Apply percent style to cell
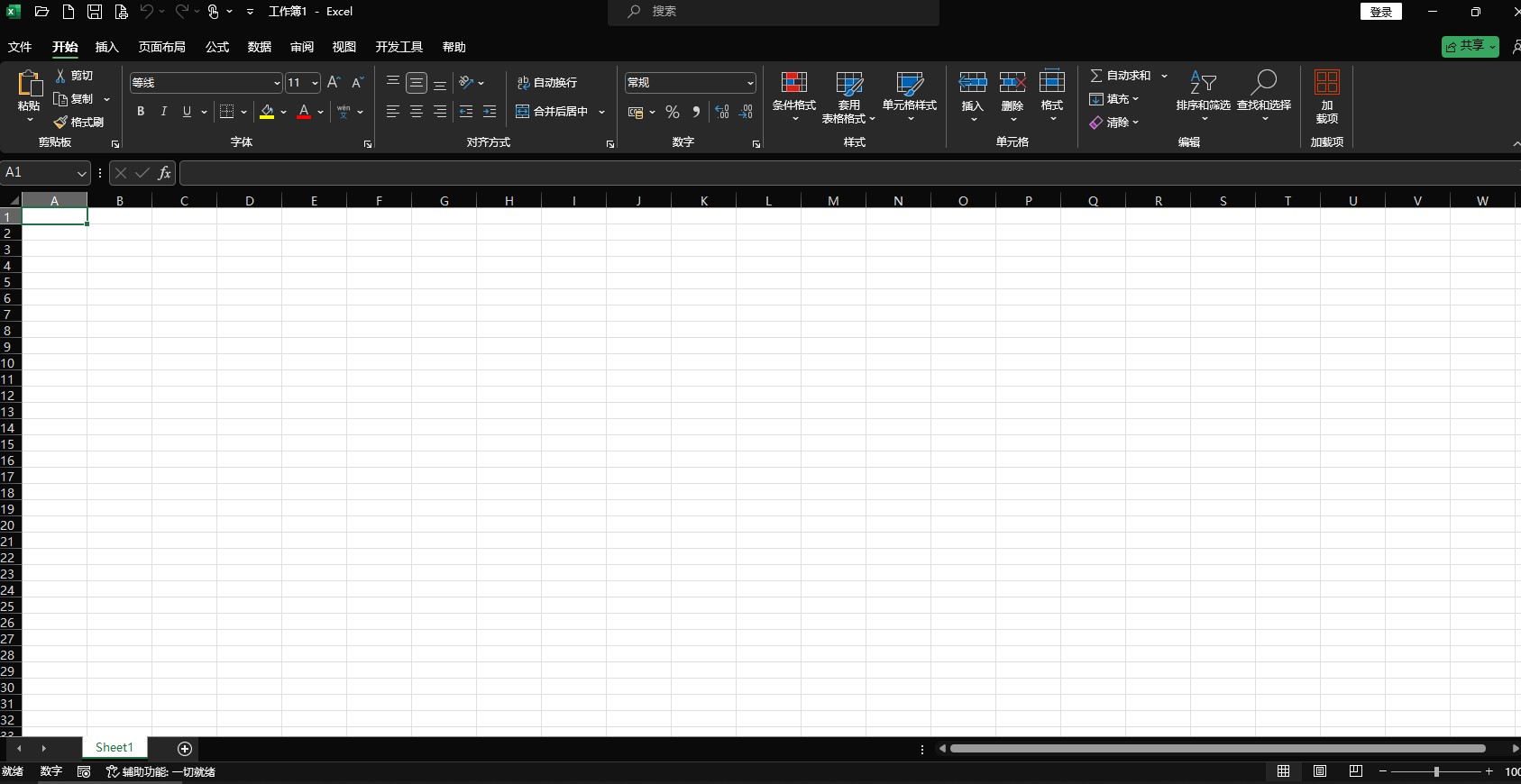This screenshot has height=784, width=1521. [x=673, y=112]
